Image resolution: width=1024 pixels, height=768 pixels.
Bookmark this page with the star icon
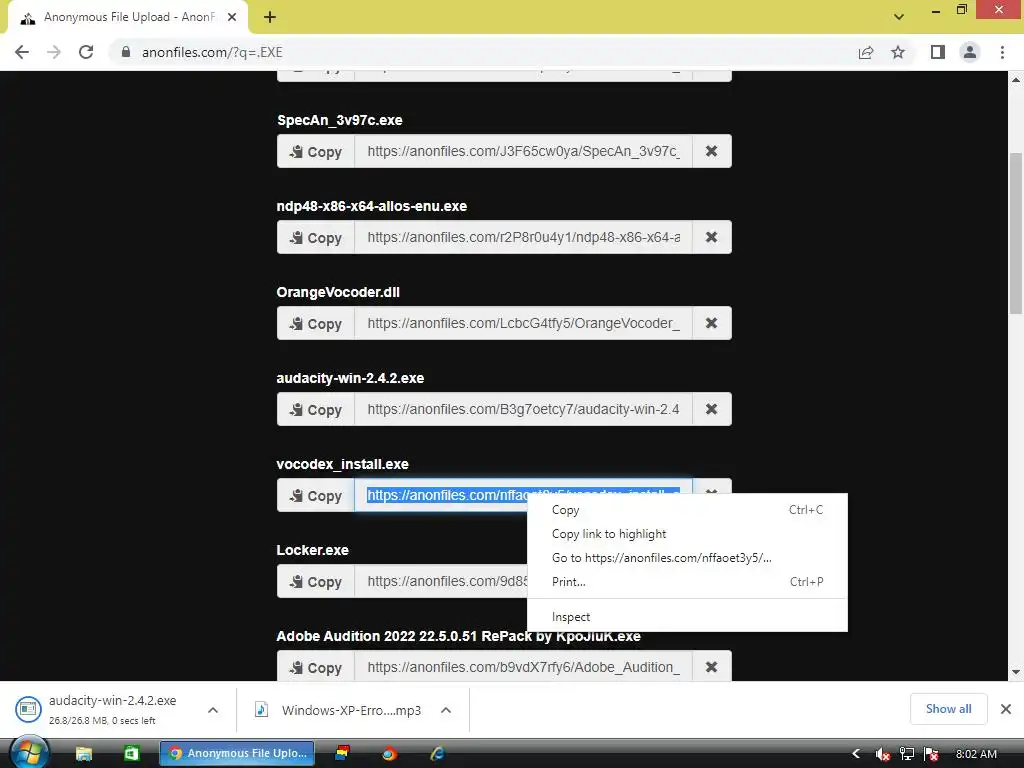coord(899,52)
